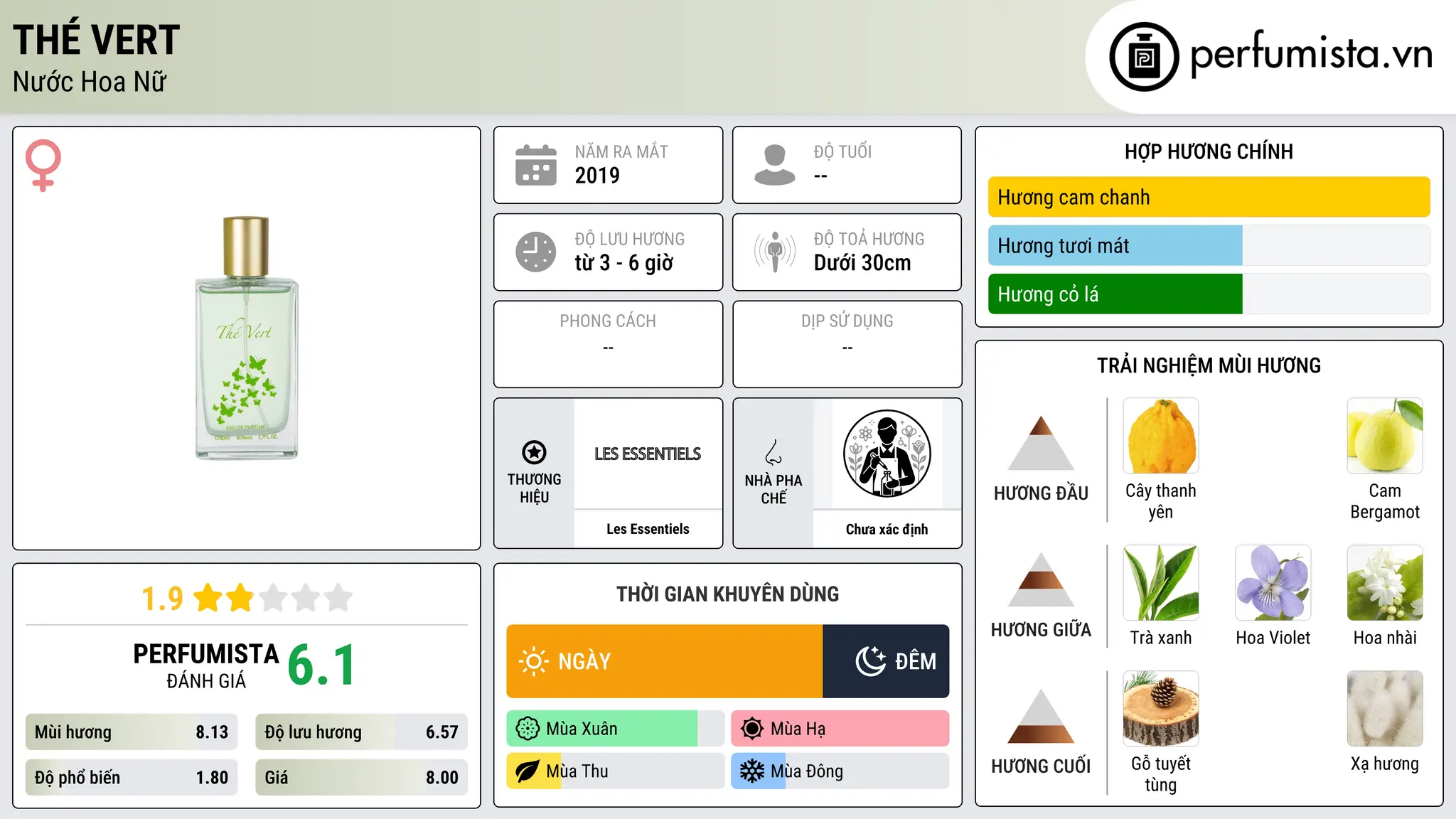Click the orange Ngày daytime bar
Image resolution: width=1456 pixels, height=819 pixels.
[x=665, y=661]
